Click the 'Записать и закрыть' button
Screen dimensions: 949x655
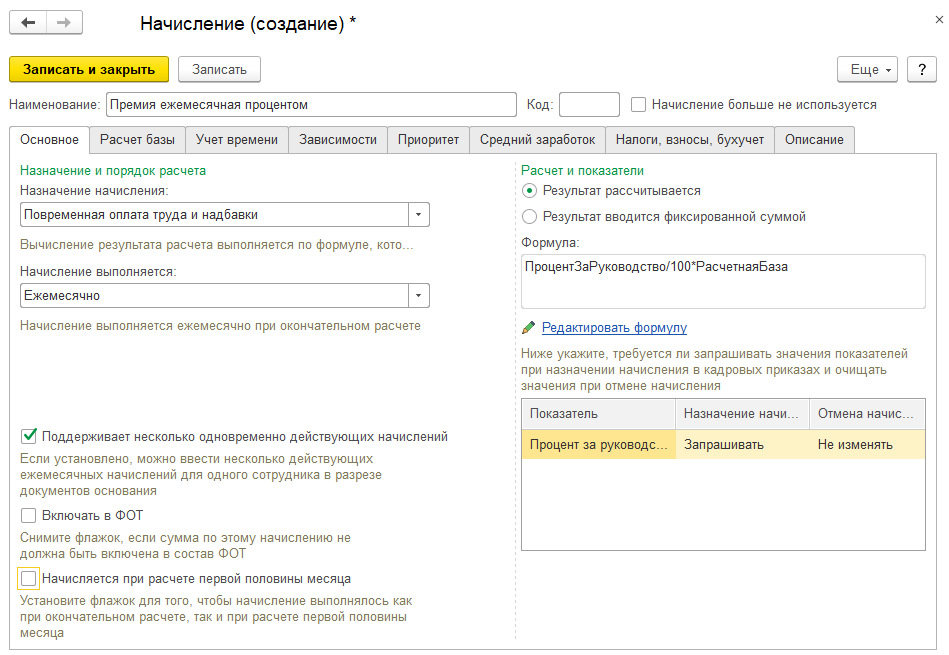click(89, 69)
